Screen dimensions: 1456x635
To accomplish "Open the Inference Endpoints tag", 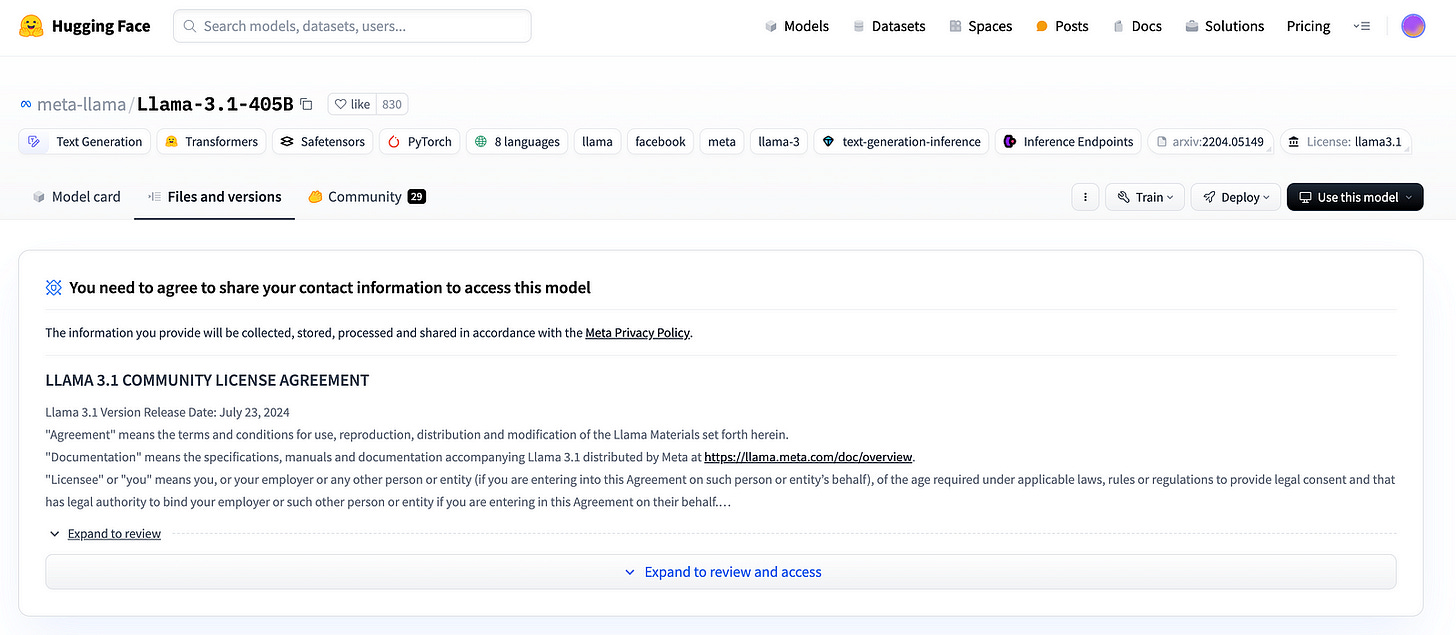I will coord(1067,141).
